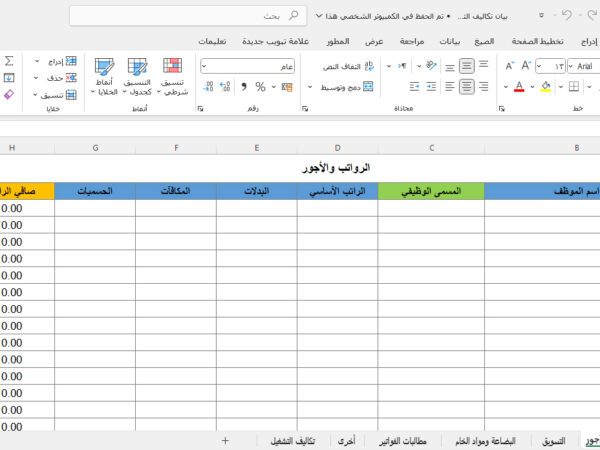Open the Number dialog launcher (رقم)

(x=201, y=109)
